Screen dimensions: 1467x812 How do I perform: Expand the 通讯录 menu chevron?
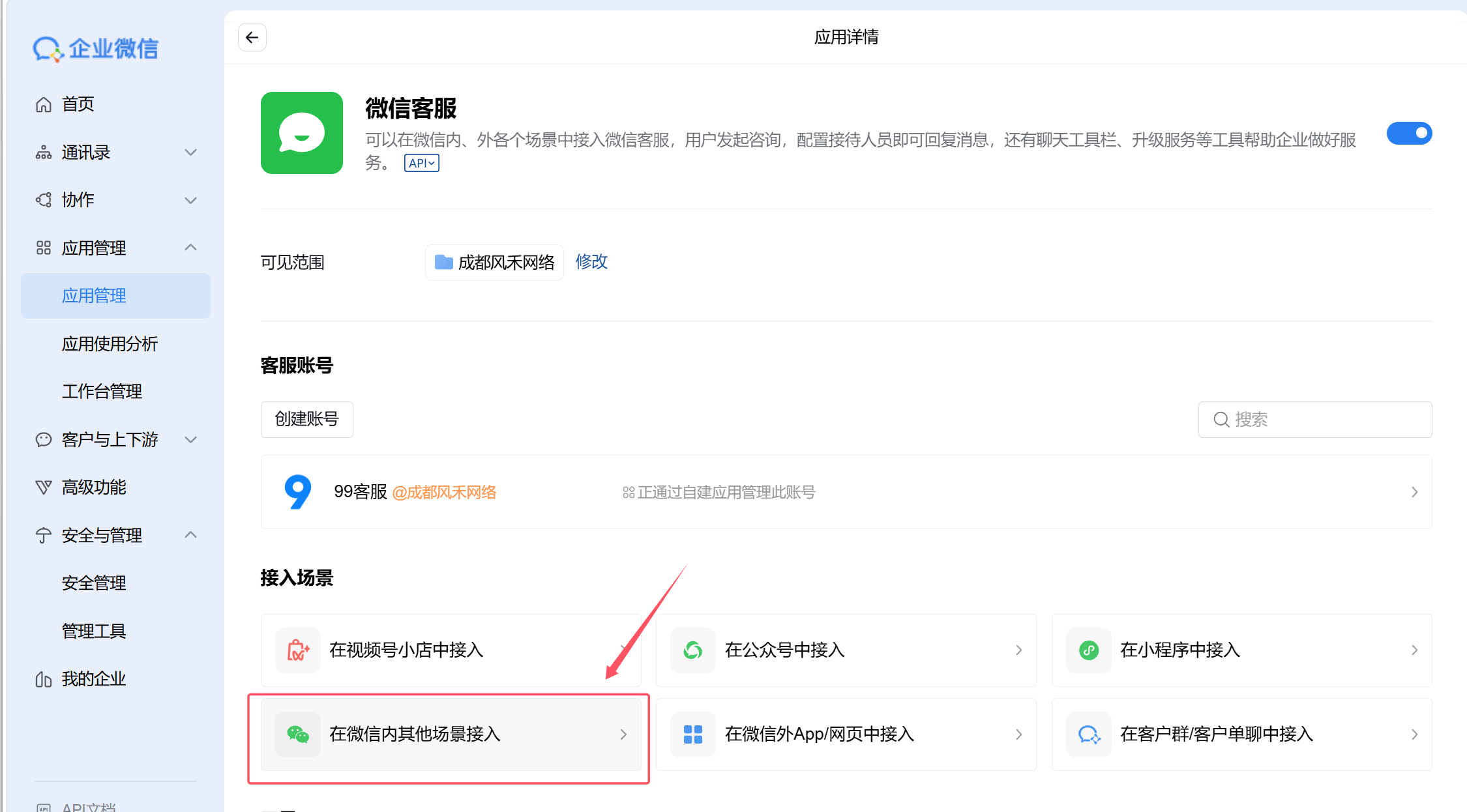(190, 152)
